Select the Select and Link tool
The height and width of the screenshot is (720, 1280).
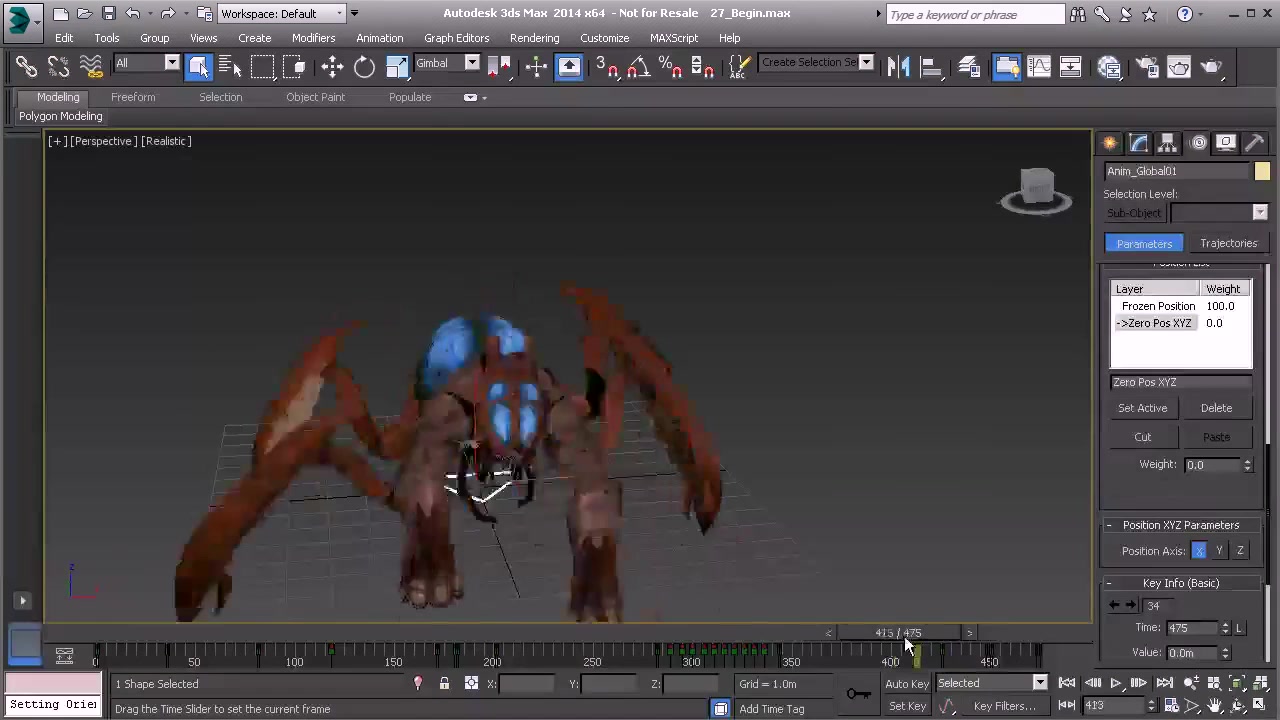pos(27,66)
